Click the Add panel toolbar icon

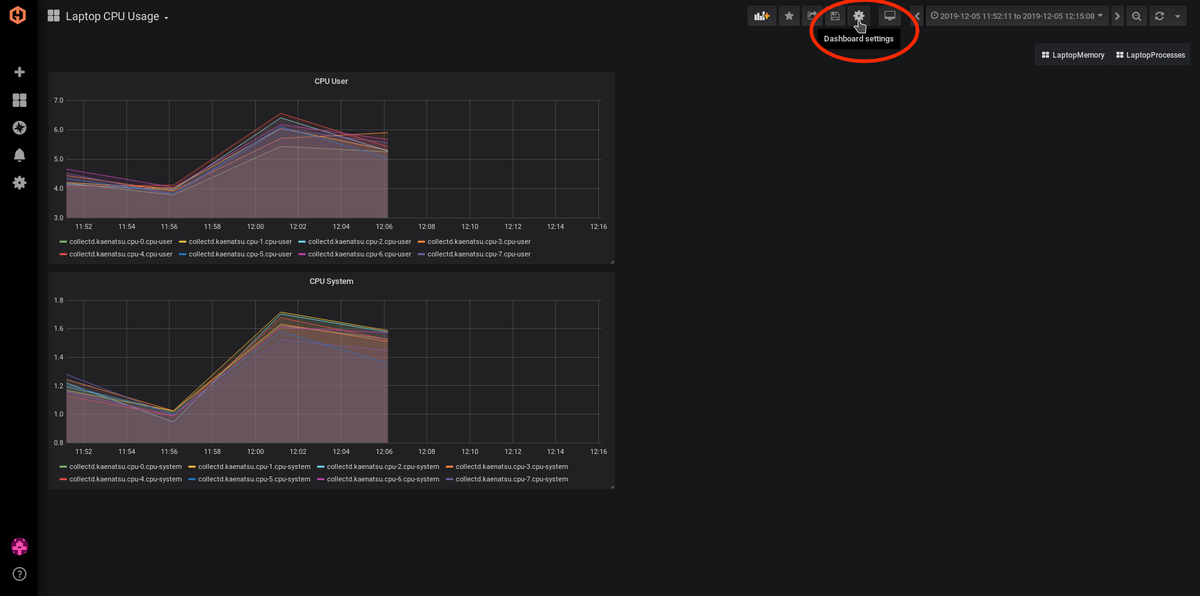click(x=762, y=16)
